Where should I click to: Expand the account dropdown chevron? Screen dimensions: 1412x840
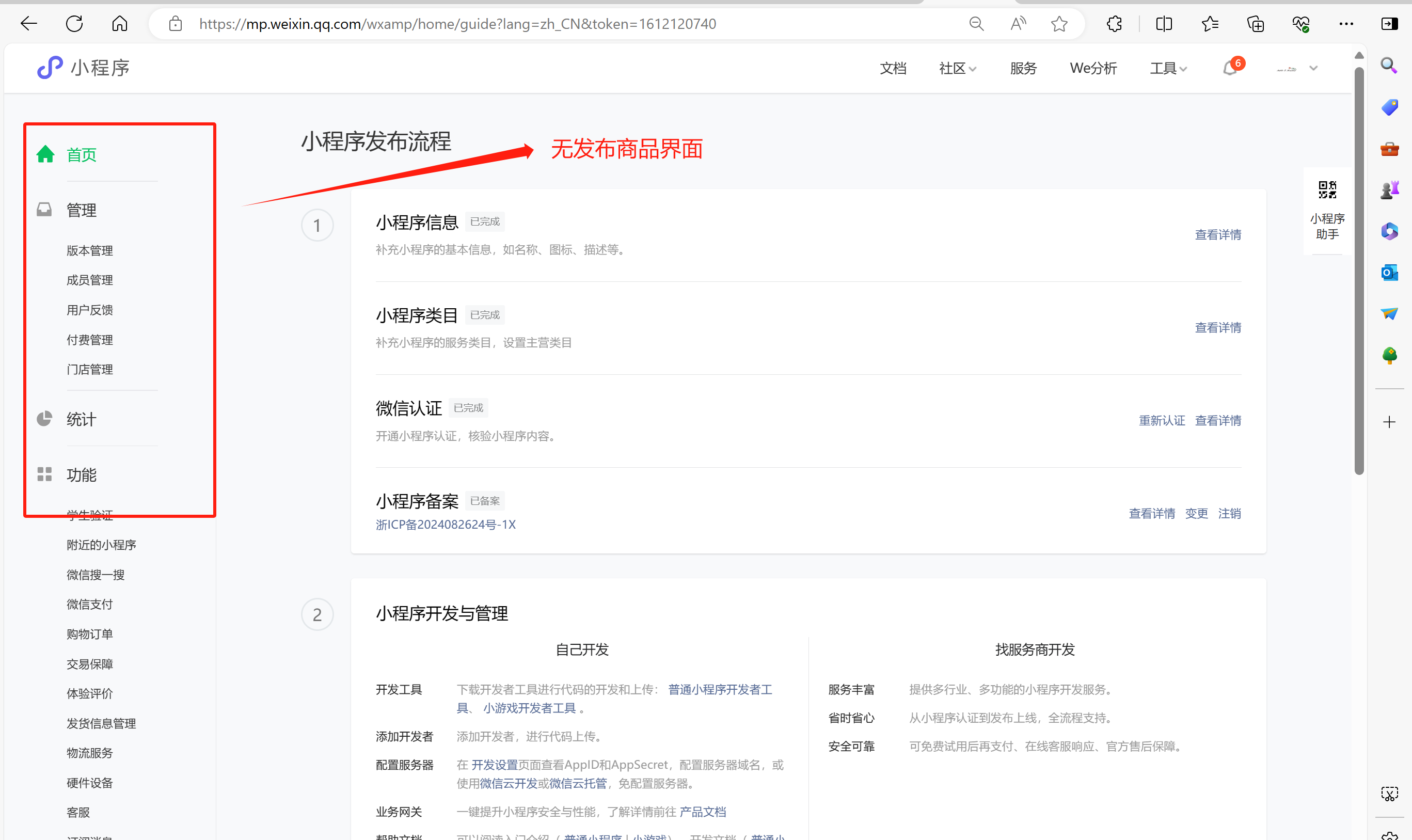pyautogui.click(x=1313, y=68)
